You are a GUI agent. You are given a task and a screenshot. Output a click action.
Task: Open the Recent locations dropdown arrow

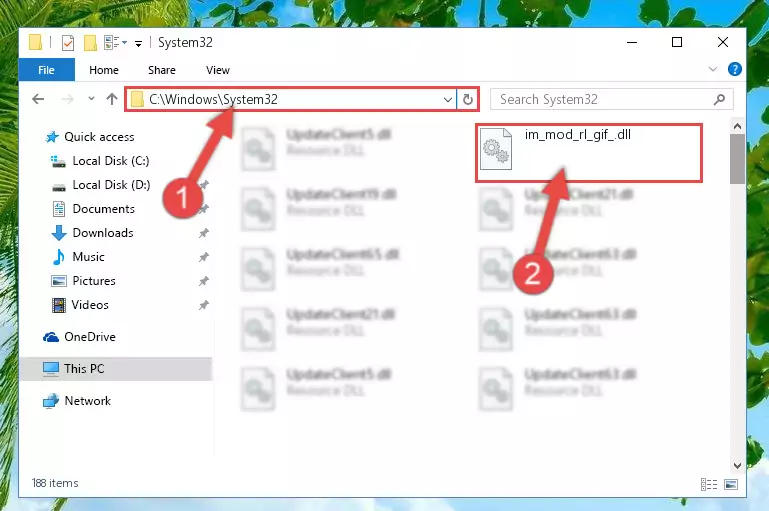pos(91,99)
